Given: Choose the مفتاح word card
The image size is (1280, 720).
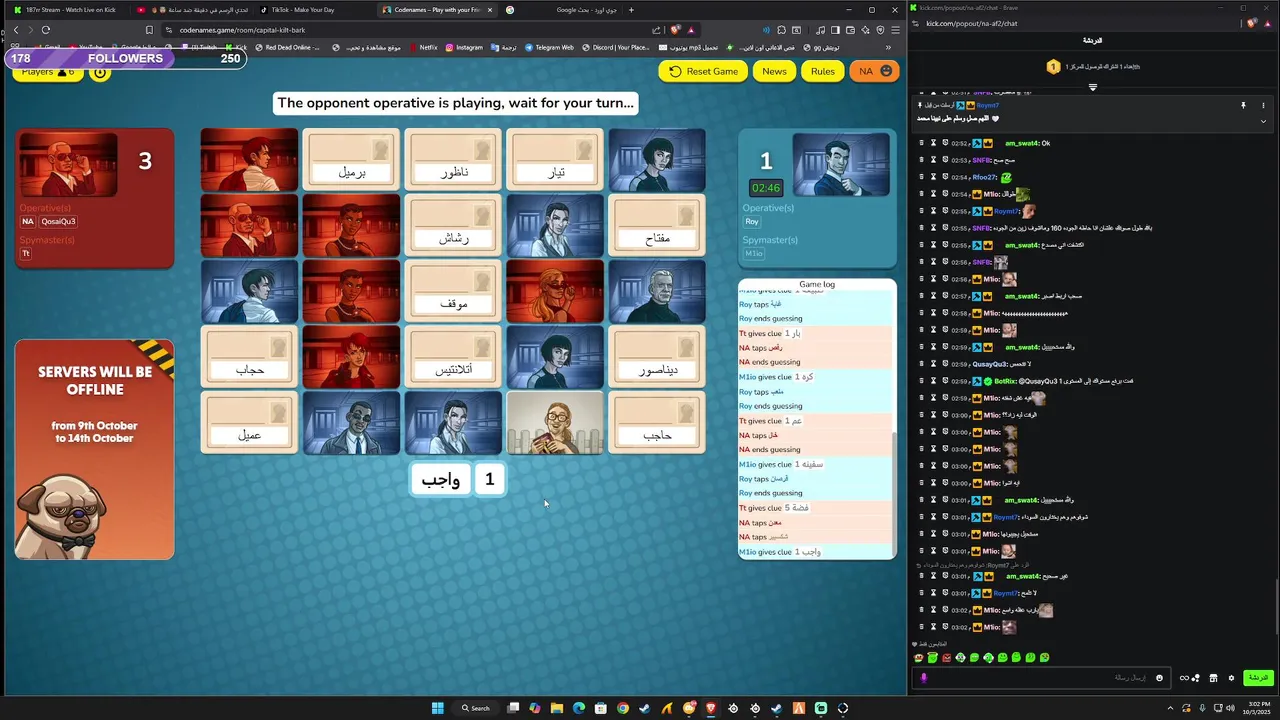Looking at the screenshot, I should (x=657, y=225).
